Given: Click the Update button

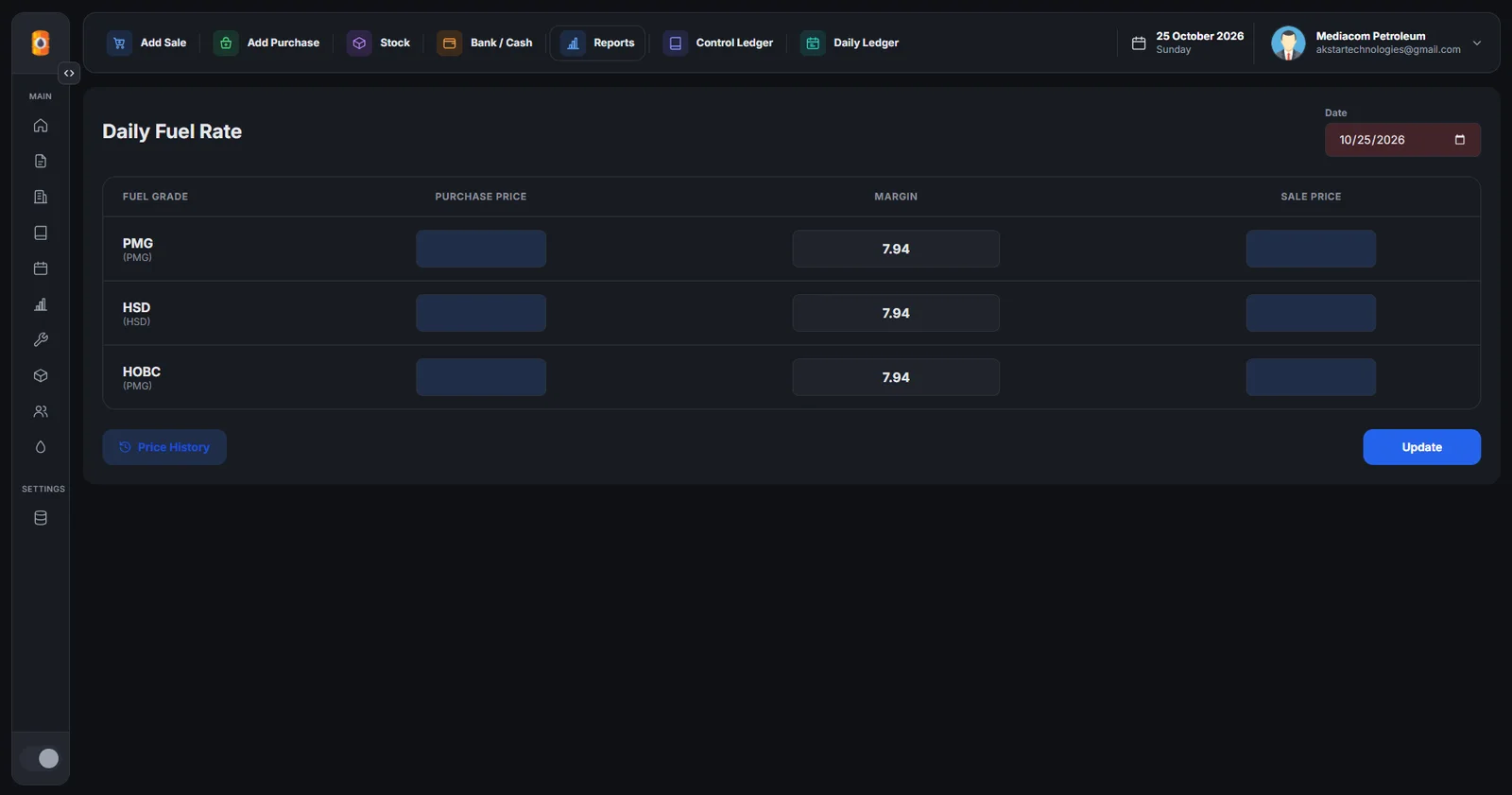Looking at the screenshot, I should [x=1421, y=447].
